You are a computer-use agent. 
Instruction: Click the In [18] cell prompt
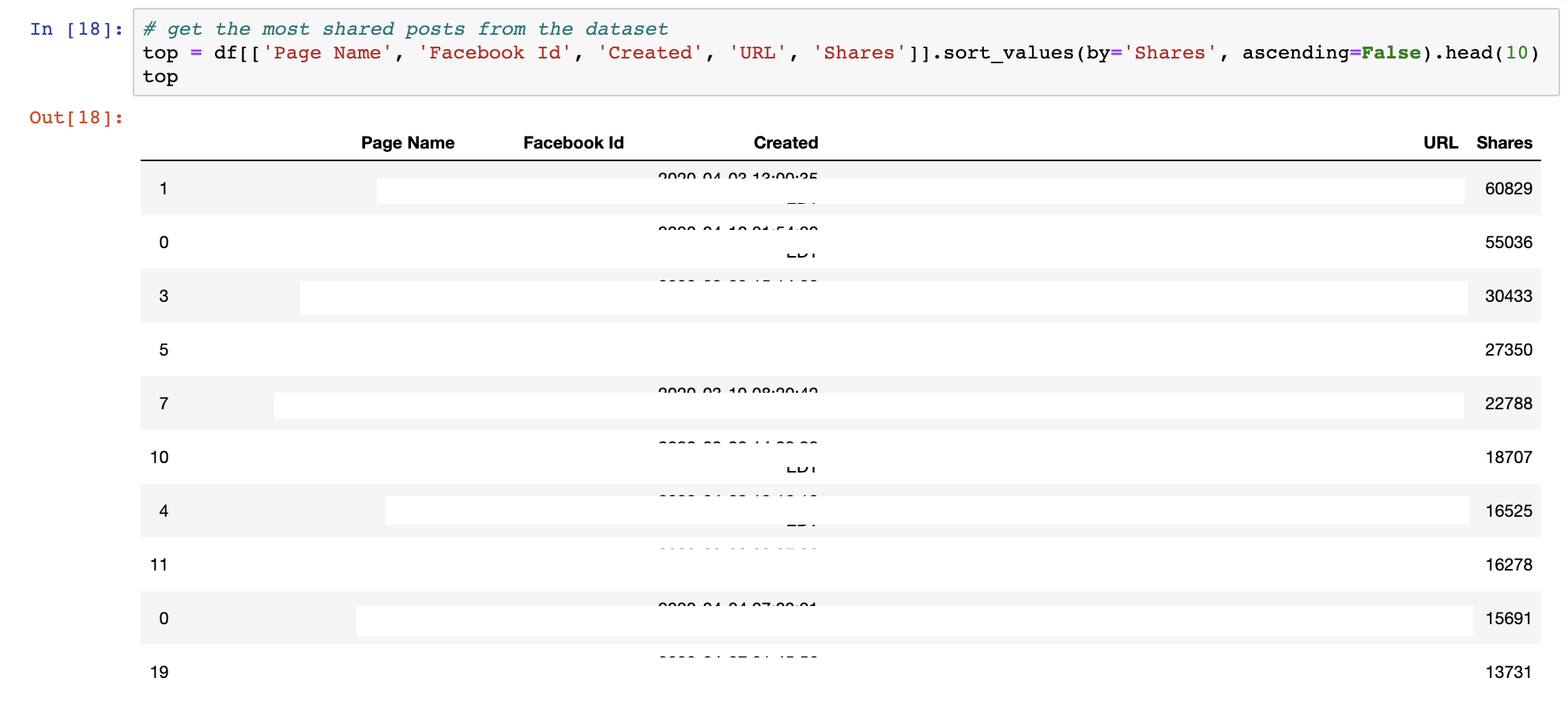pyautogui.click(x=76, y=29)
